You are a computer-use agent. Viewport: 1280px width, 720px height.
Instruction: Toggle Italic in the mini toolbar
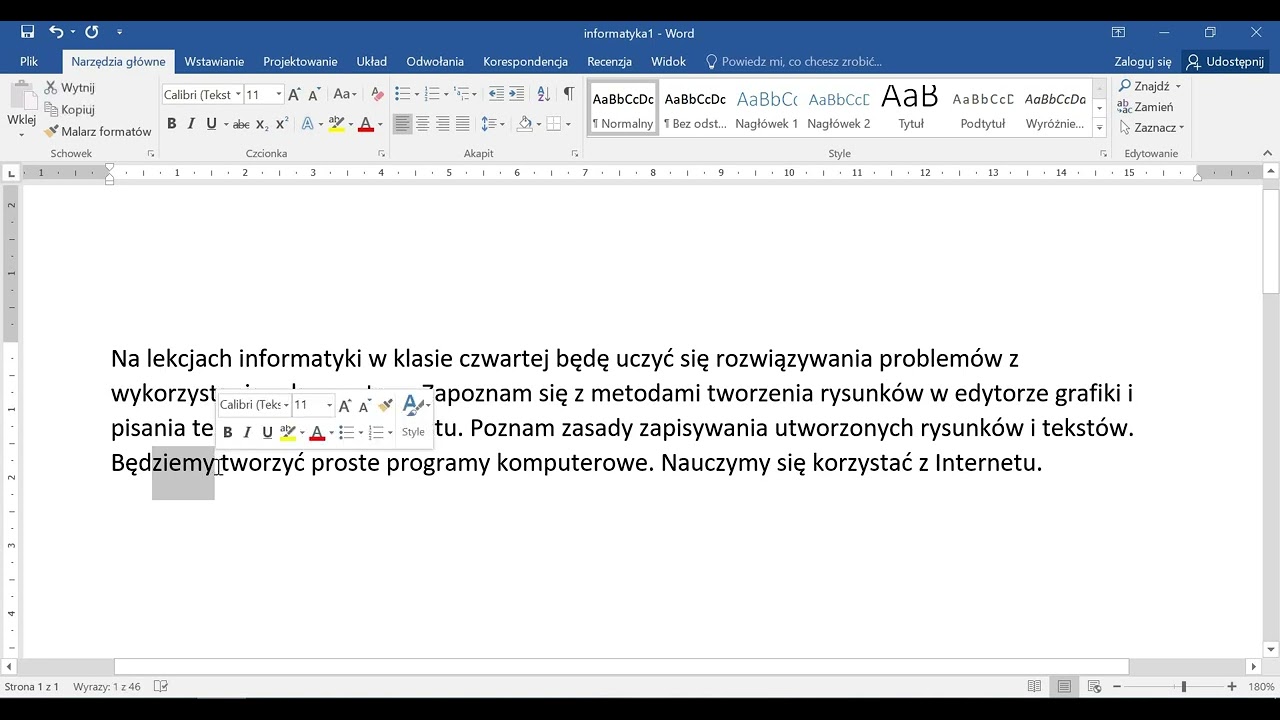(247, 433)
